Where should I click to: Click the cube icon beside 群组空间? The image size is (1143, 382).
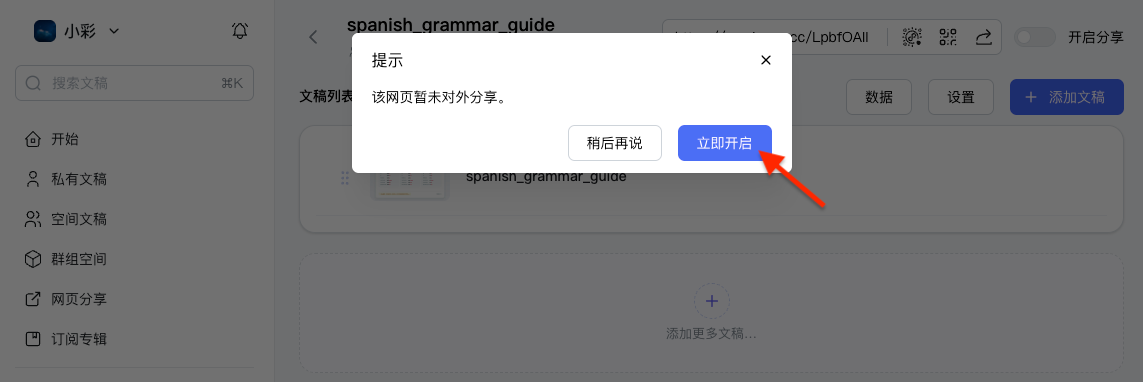coord(33,260)
